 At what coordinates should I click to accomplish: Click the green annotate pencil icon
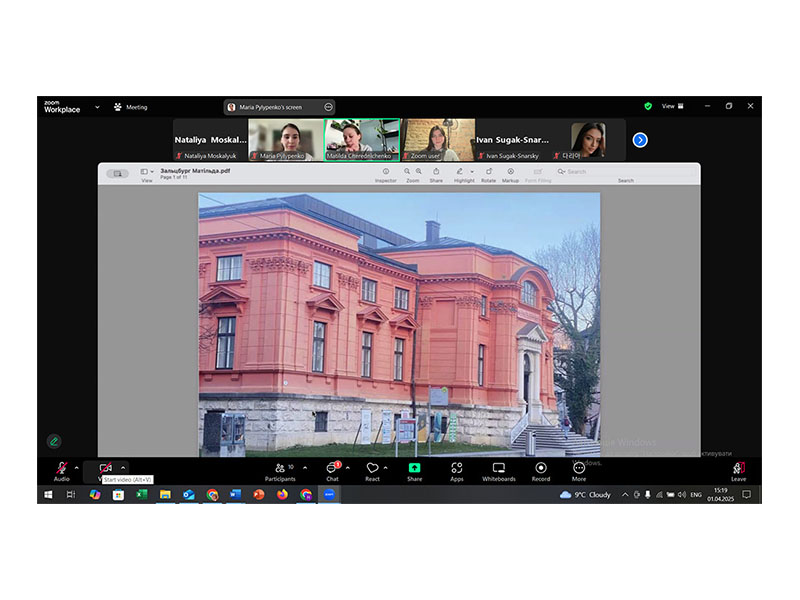pyautogui.click(x=54, y=441)
